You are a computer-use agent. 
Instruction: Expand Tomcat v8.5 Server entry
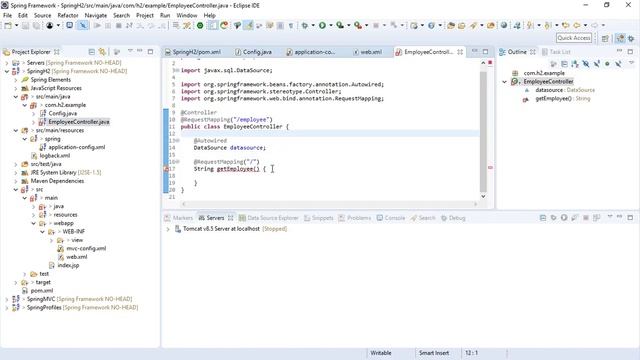click(168, 229)
